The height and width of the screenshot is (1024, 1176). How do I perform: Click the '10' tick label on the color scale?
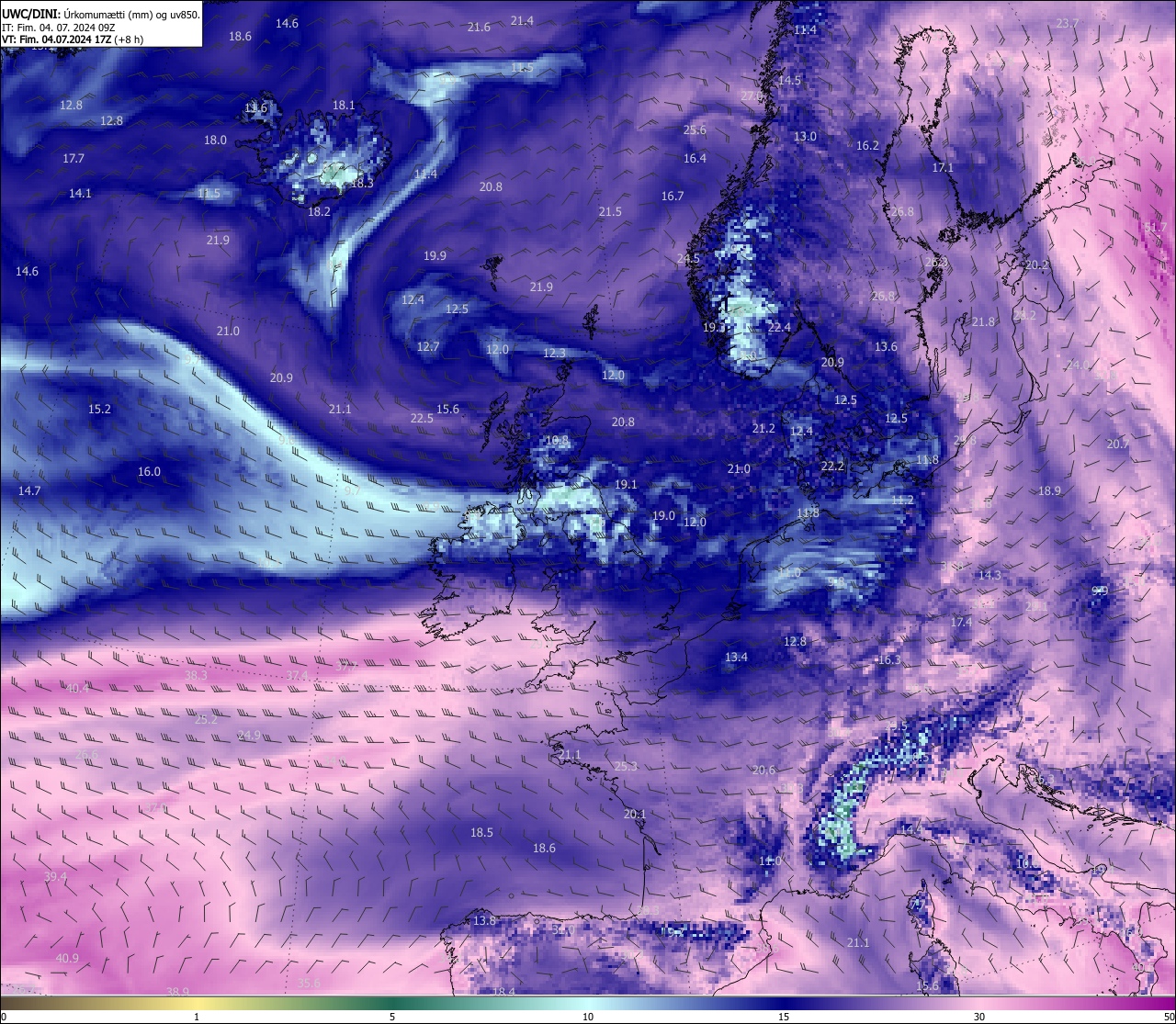pos(587,1017)
